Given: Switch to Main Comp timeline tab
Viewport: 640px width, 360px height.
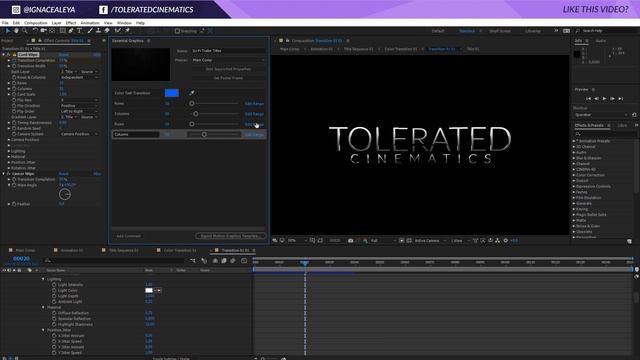Looking at the screenshot, I should coord(25,250).
